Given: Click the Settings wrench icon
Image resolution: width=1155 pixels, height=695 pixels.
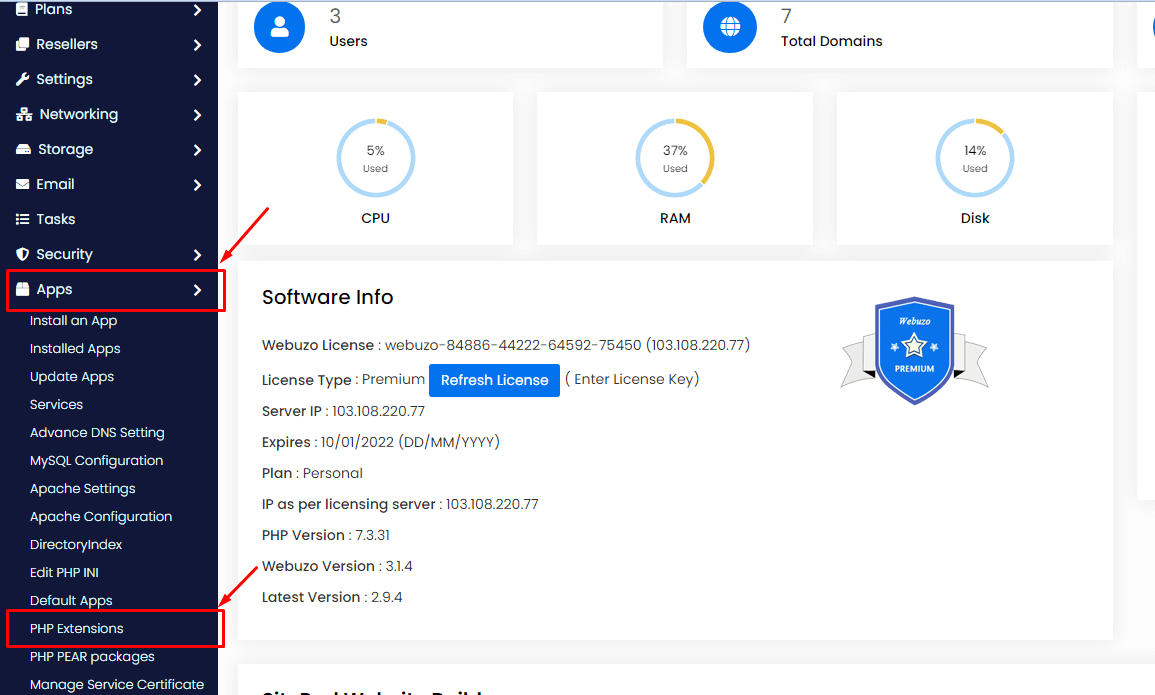Looking at the screenshot, I should 22,79.
